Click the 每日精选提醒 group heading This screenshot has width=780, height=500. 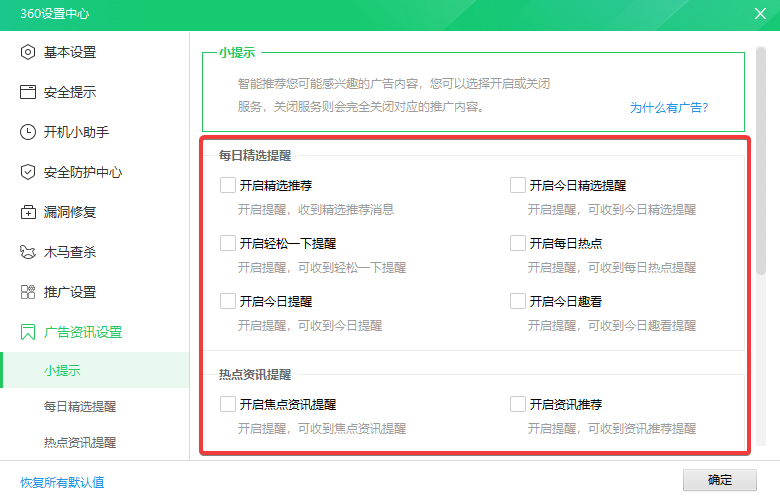[255, 156]
